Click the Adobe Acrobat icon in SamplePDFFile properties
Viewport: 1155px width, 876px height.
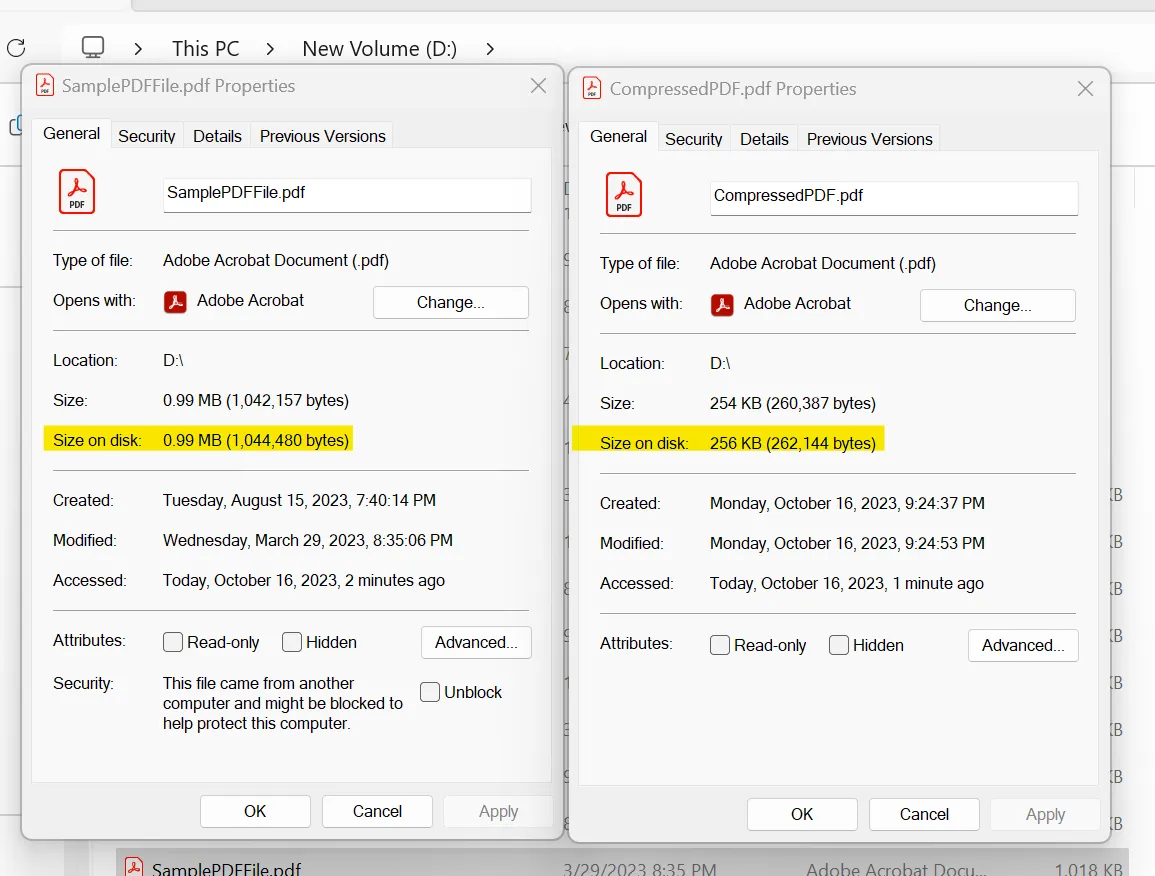[176, 301]
